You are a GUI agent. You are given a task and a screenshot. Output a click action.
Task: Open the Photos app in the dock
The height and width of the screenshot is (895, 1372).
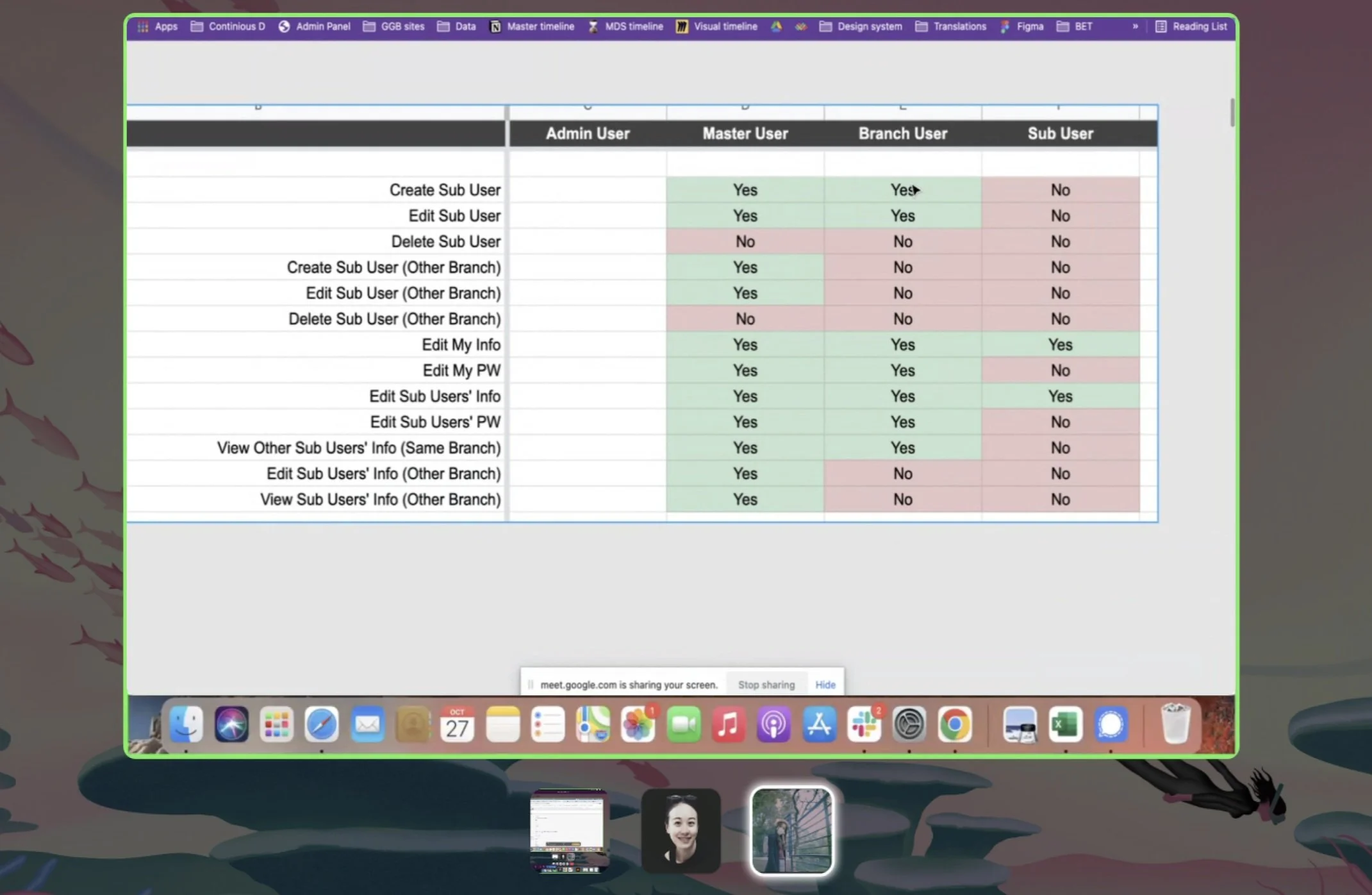click(638, 724)
